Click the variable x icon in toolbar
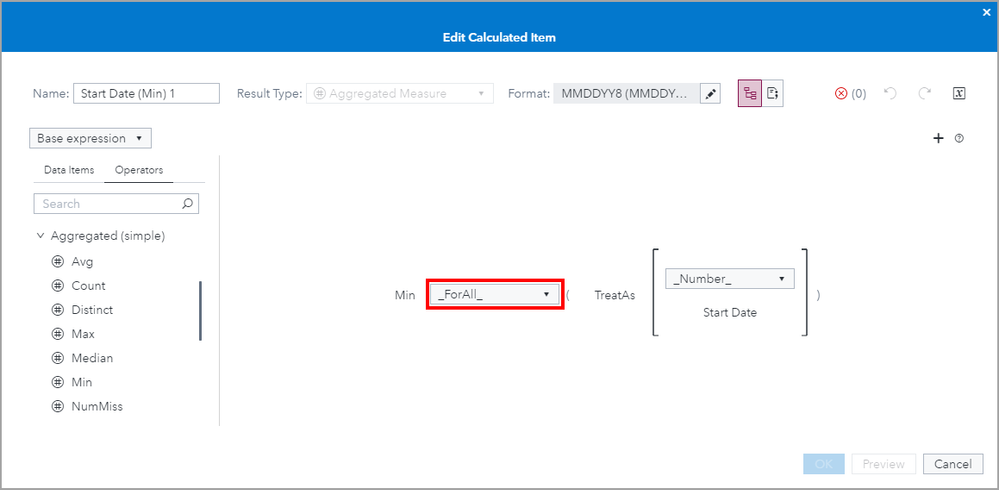Screen dimensions: 999x490 [x=958, y=93]
